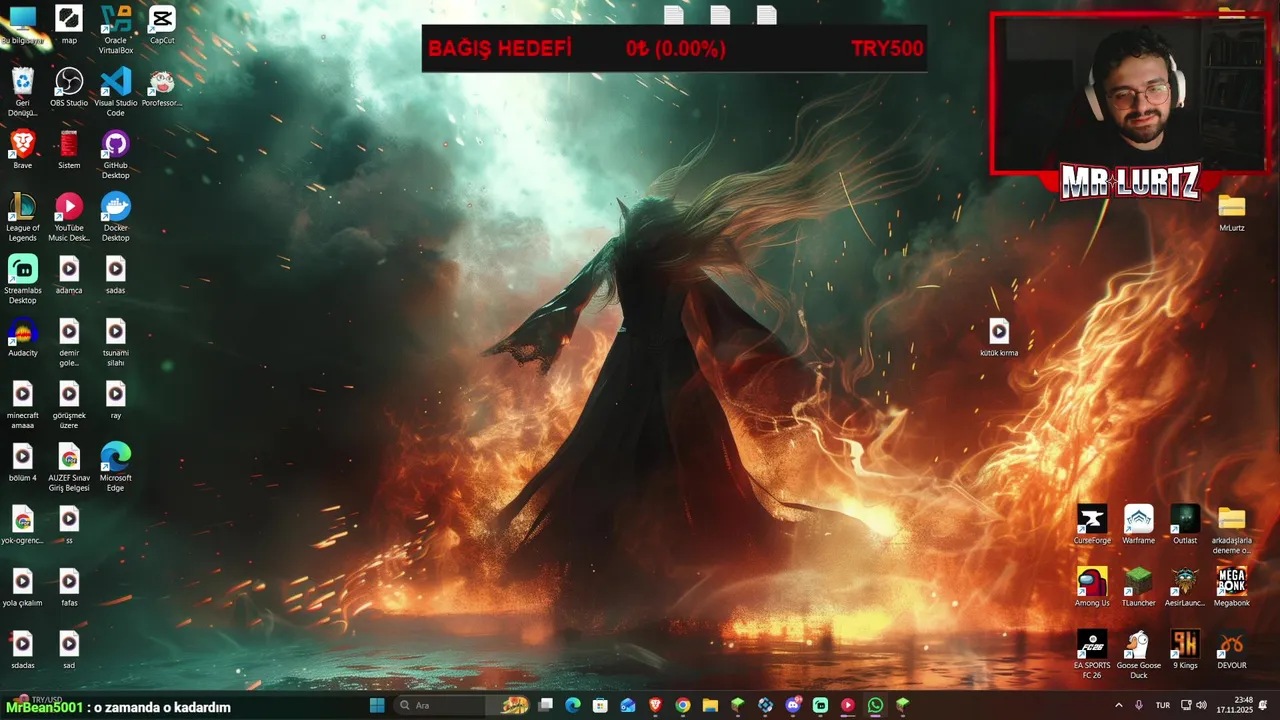Select the sadas video file
1280x720 pixels.
[116, 274]
